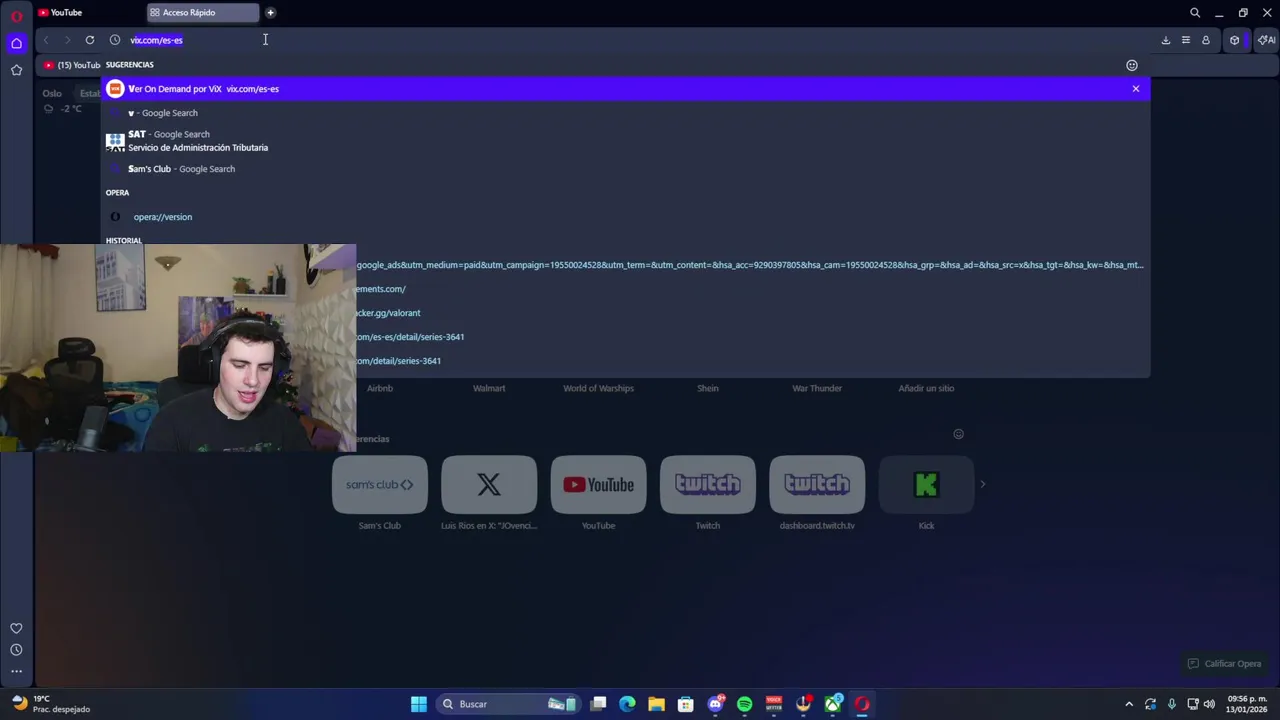Click the taskbar Buscar search box
The image size is (1280, 720).
click(x=508, y=704)
